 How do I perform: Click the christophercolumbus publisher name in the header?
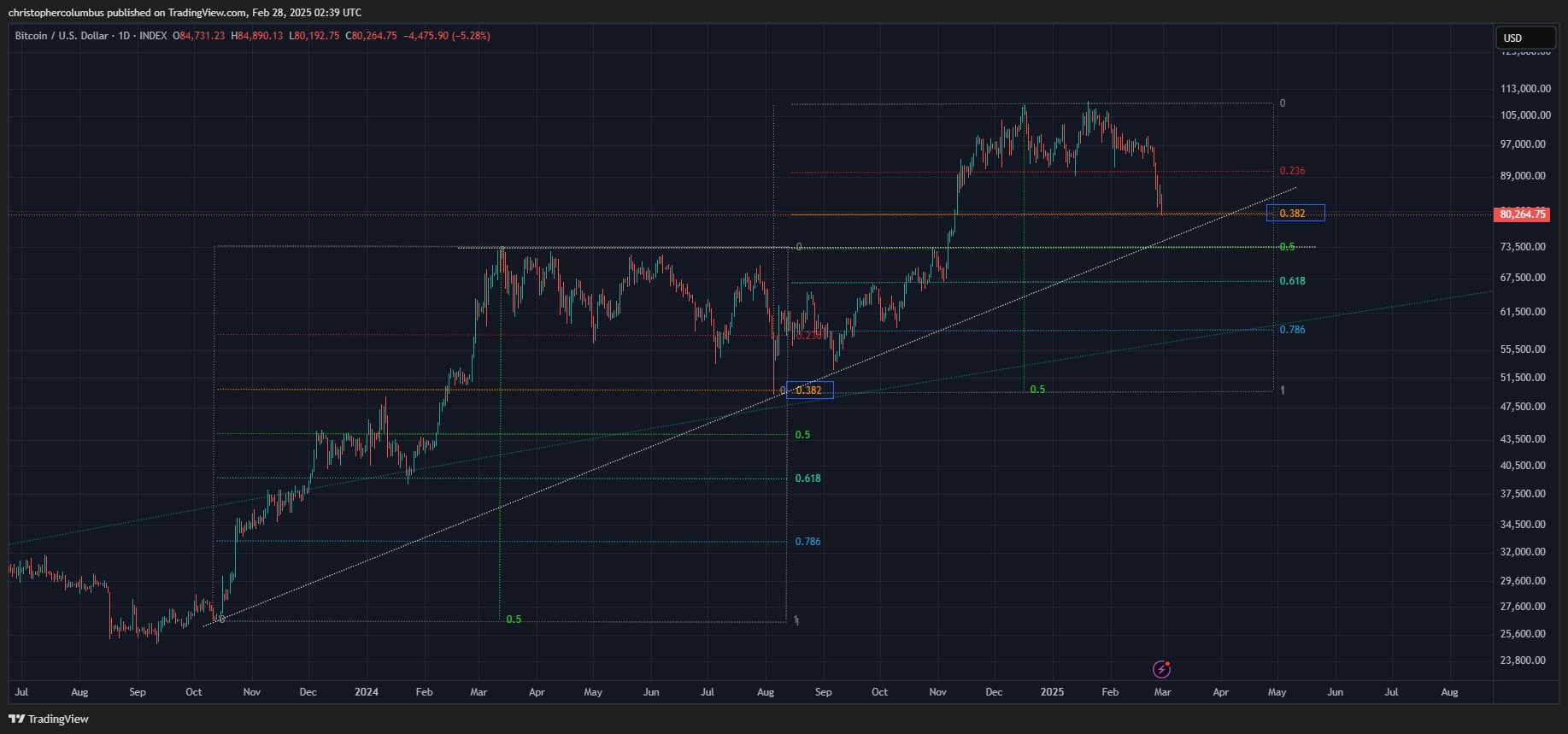(56, 12)
